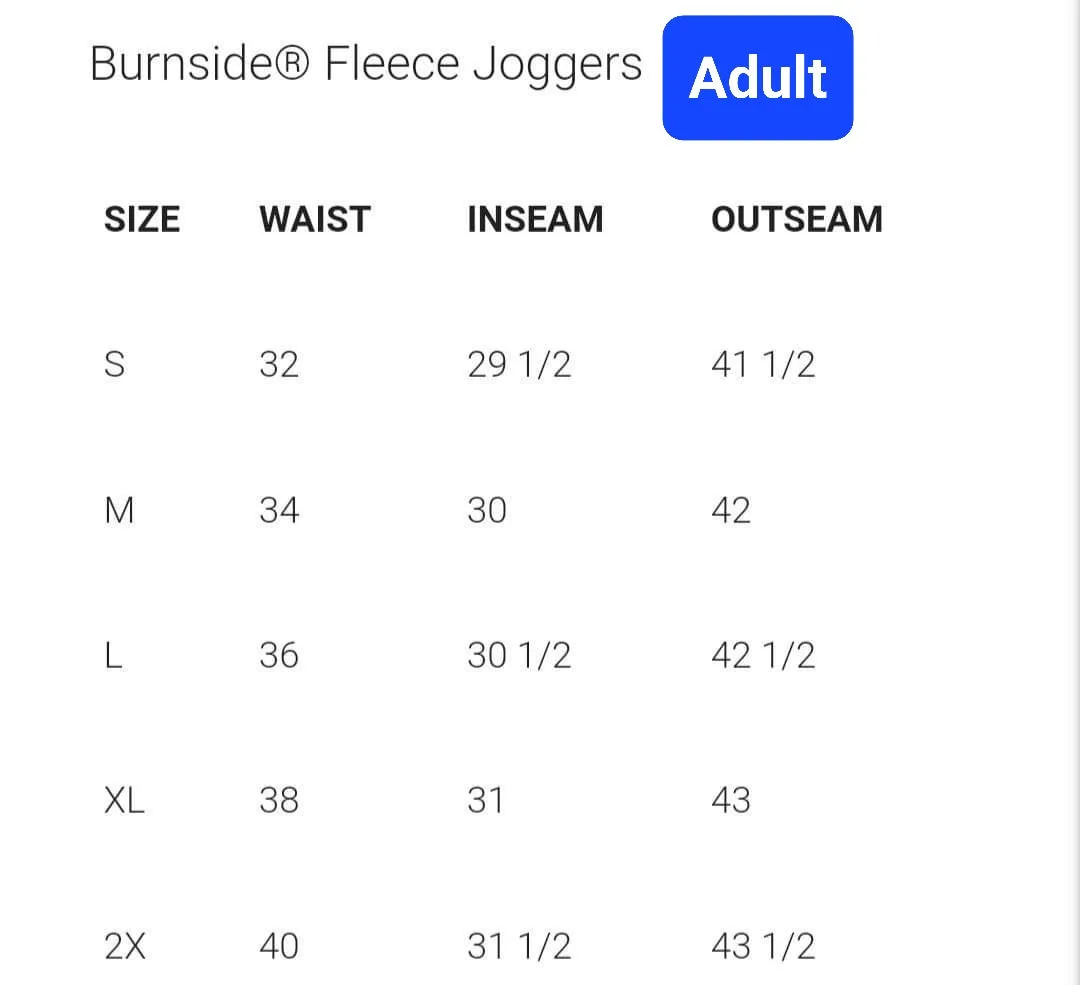Select the size 2X row label
Image resolution: width=1080 pixels, height=985 pixels.
click(125, 946)
